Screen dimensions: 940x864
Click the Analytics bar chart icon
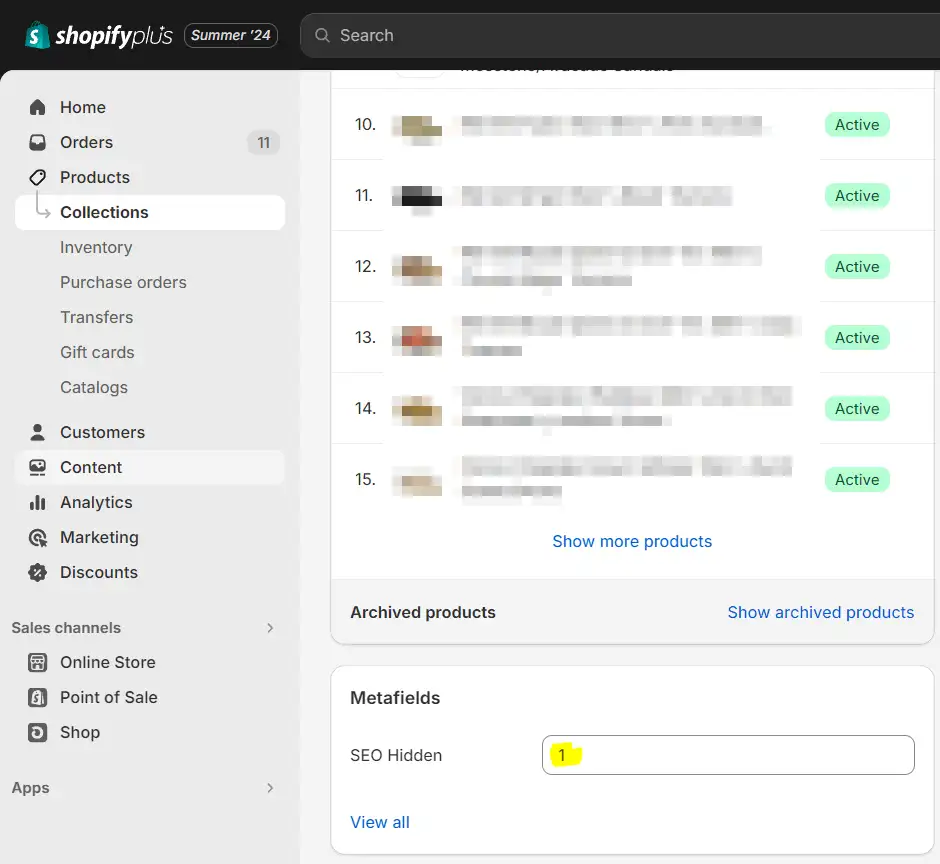tap(38, 502)
